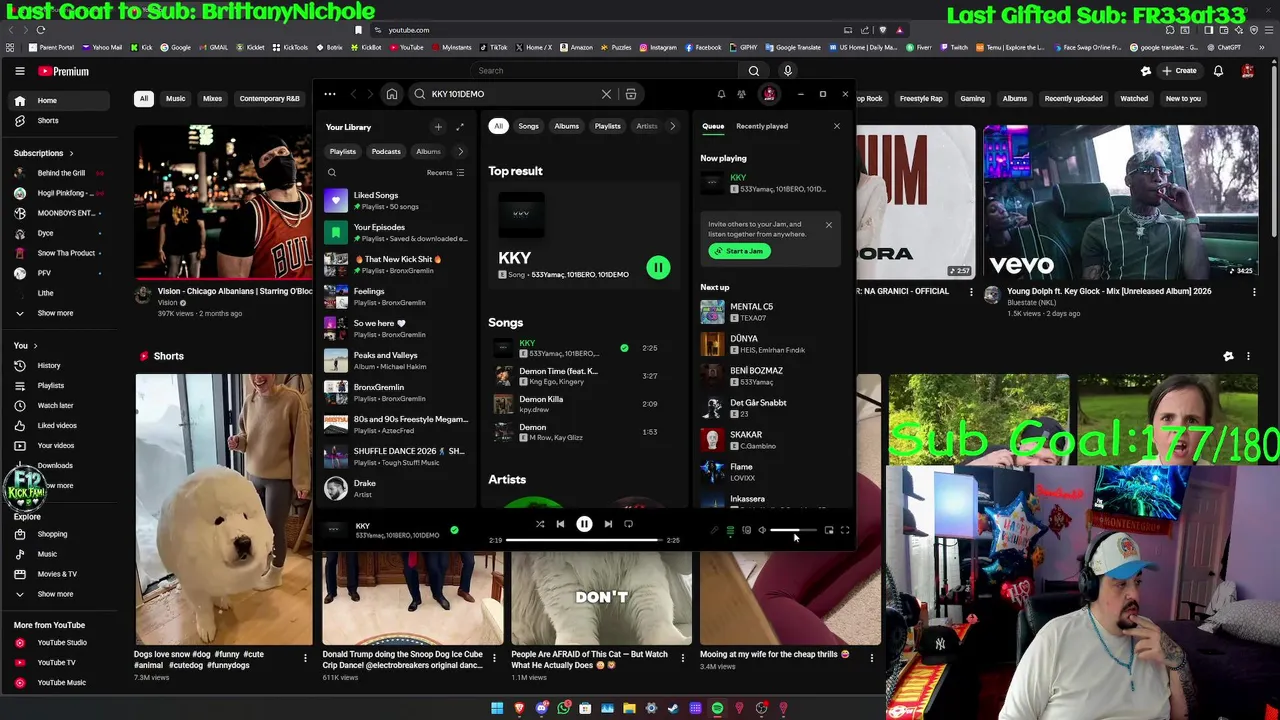Search YouTube by voice microphone icon
This screenshot has width=1280, height=720.
coord(788,71)
